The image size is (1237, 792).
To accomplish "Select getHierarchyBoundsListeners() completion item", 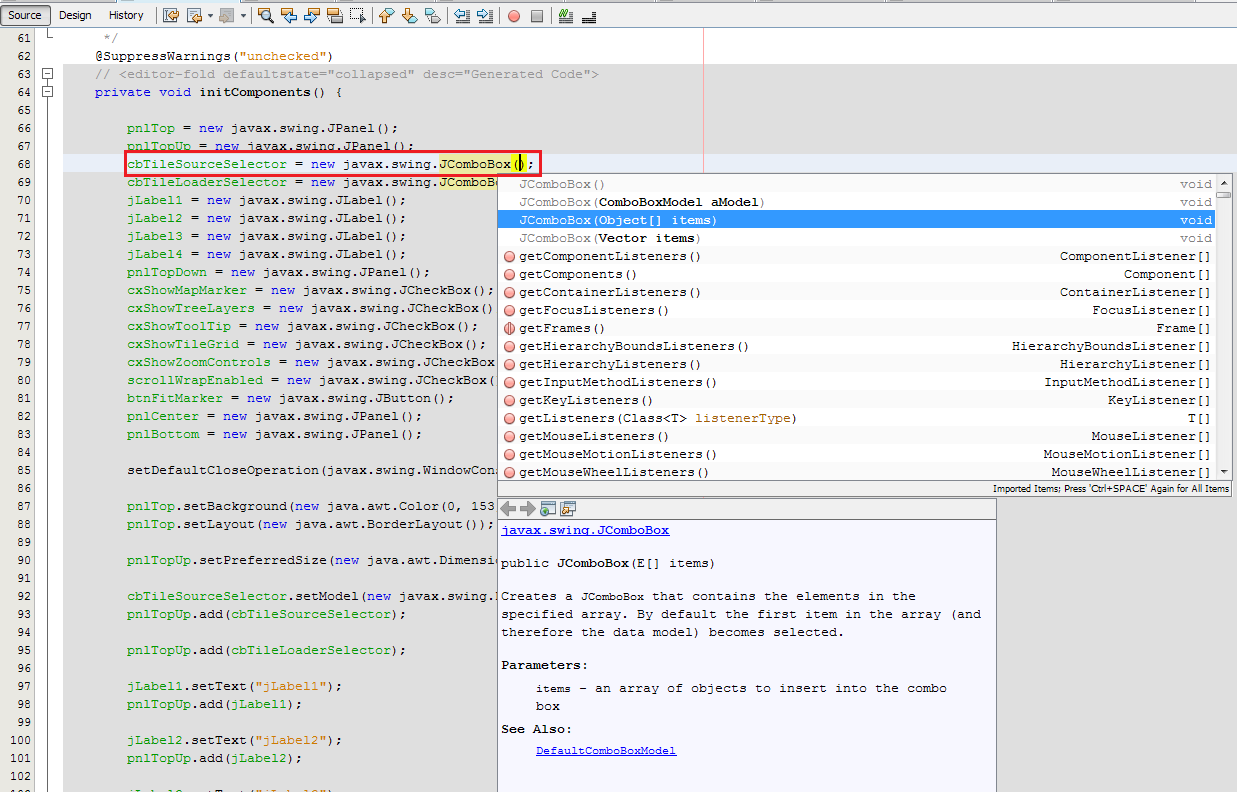I will coord(857,346).
